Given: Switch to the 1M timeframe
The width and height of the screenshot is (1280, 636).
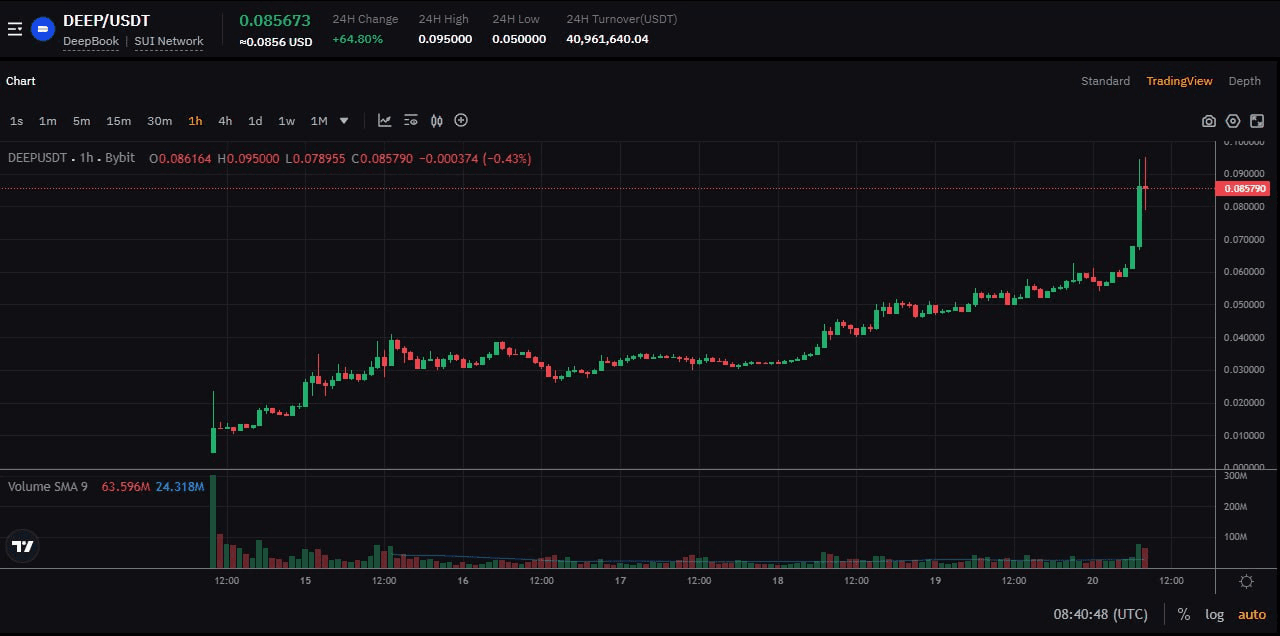Looking at the screenshot, I should pyautogui.click(x=319, y=121).
